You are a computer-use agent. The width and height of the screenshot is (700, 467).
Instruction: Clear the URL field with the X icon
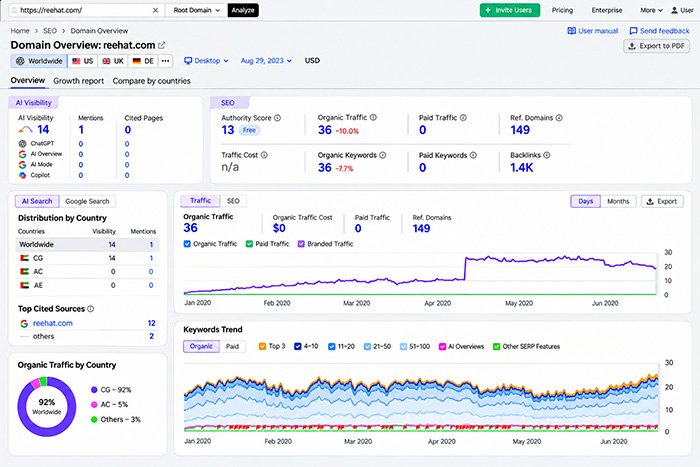(x=155, y=10)
